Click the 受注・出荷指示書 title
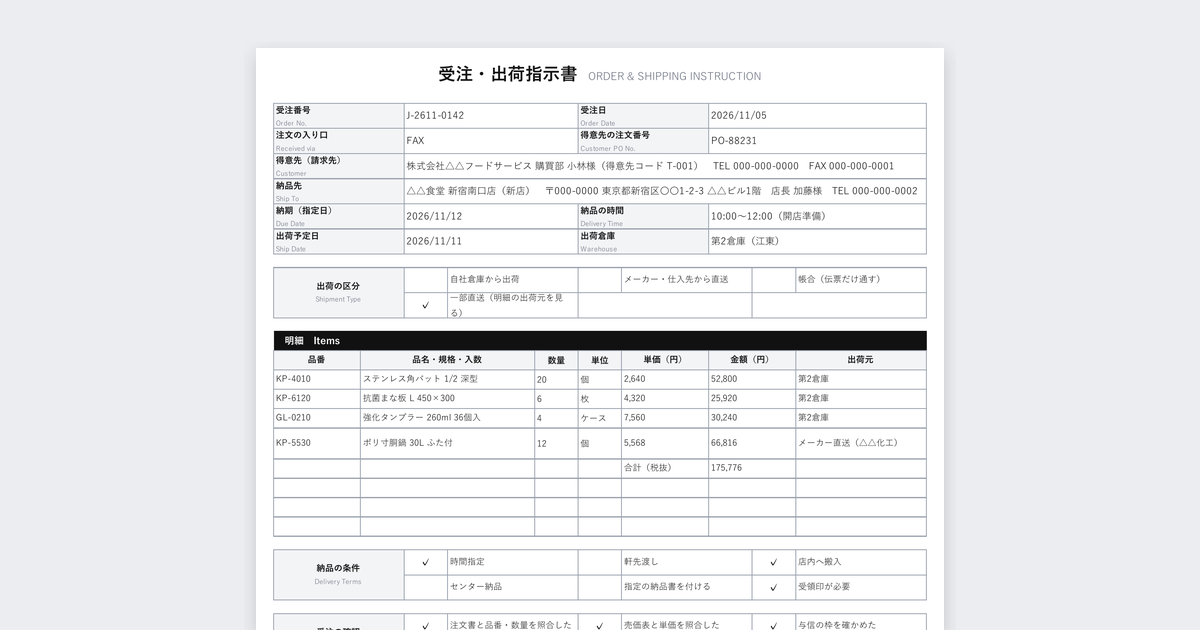This screenshot has height=630, width=1200. tap(507, 74)
